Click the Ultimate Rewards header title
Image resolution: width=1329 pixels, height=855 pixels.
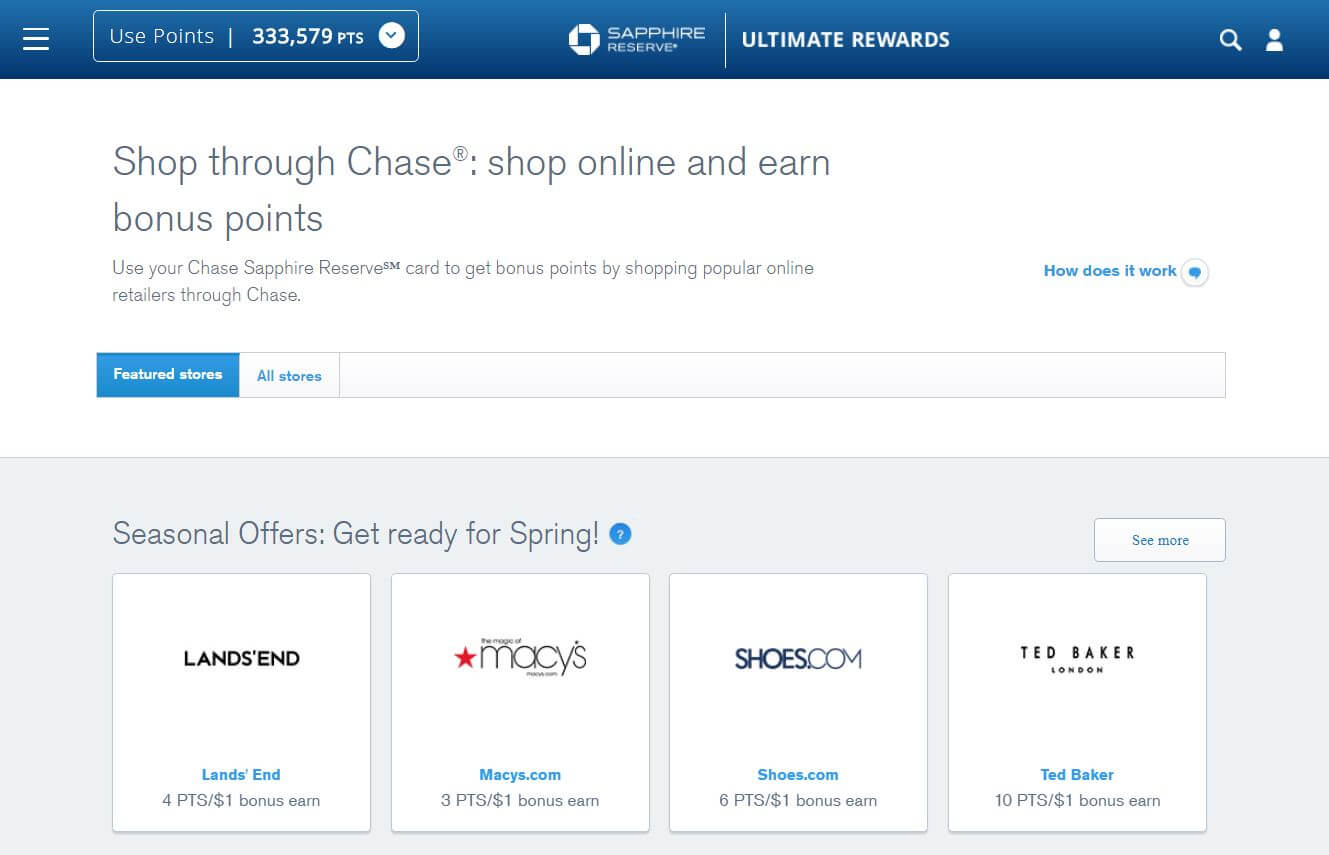click(846, 40)
